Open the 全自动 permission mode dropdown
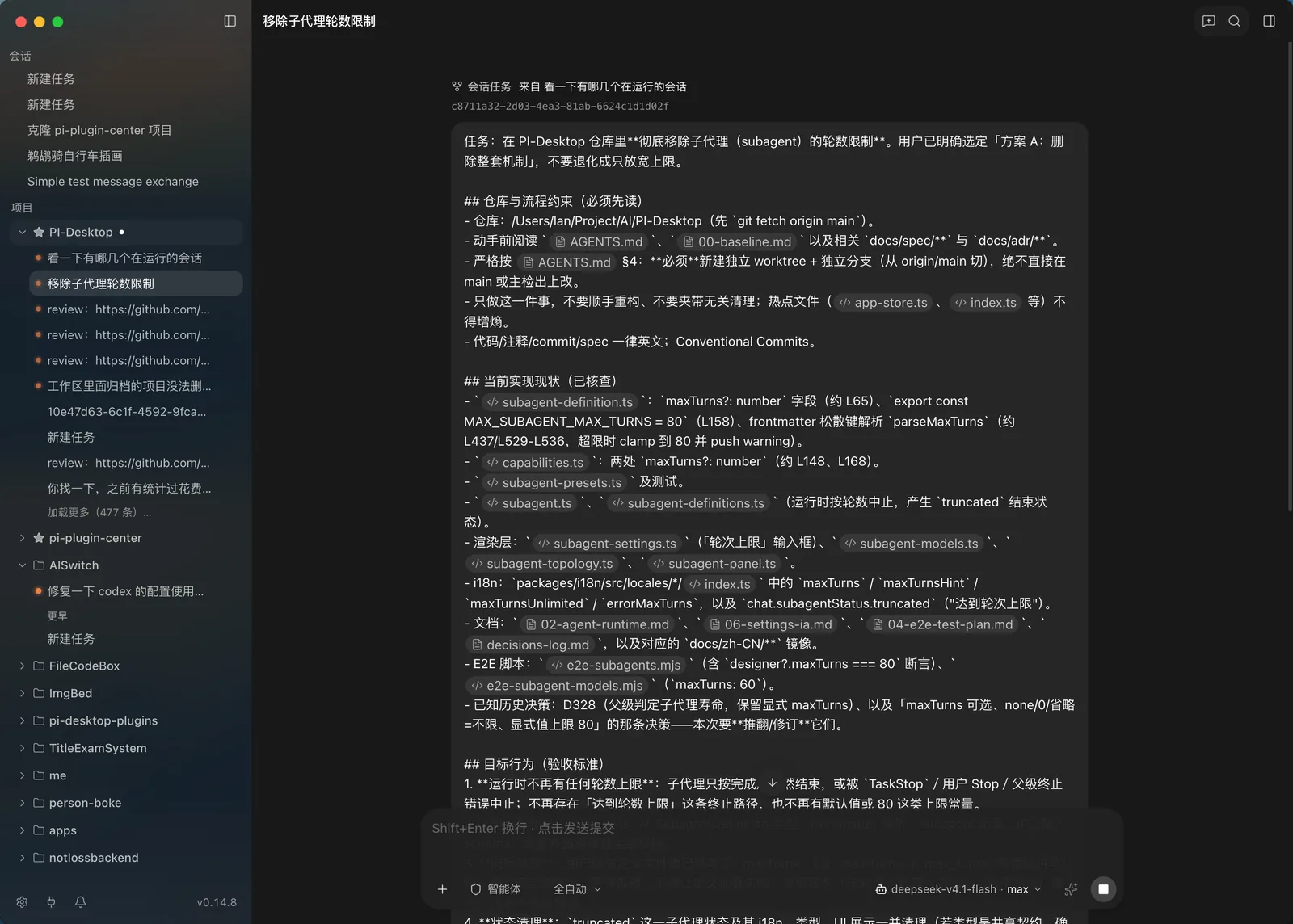The image size is (1293, 924). tap(577, 889)
